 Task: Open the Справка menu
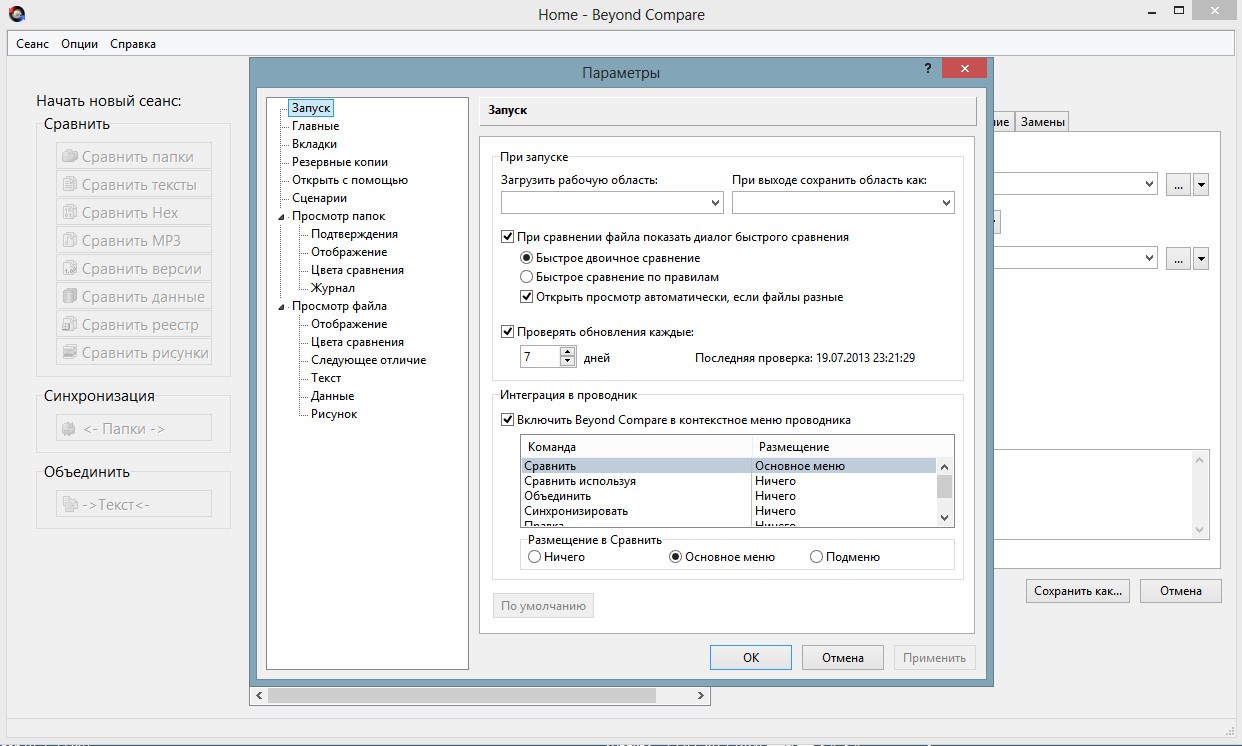pyautogui.click(x=133, y=44)
